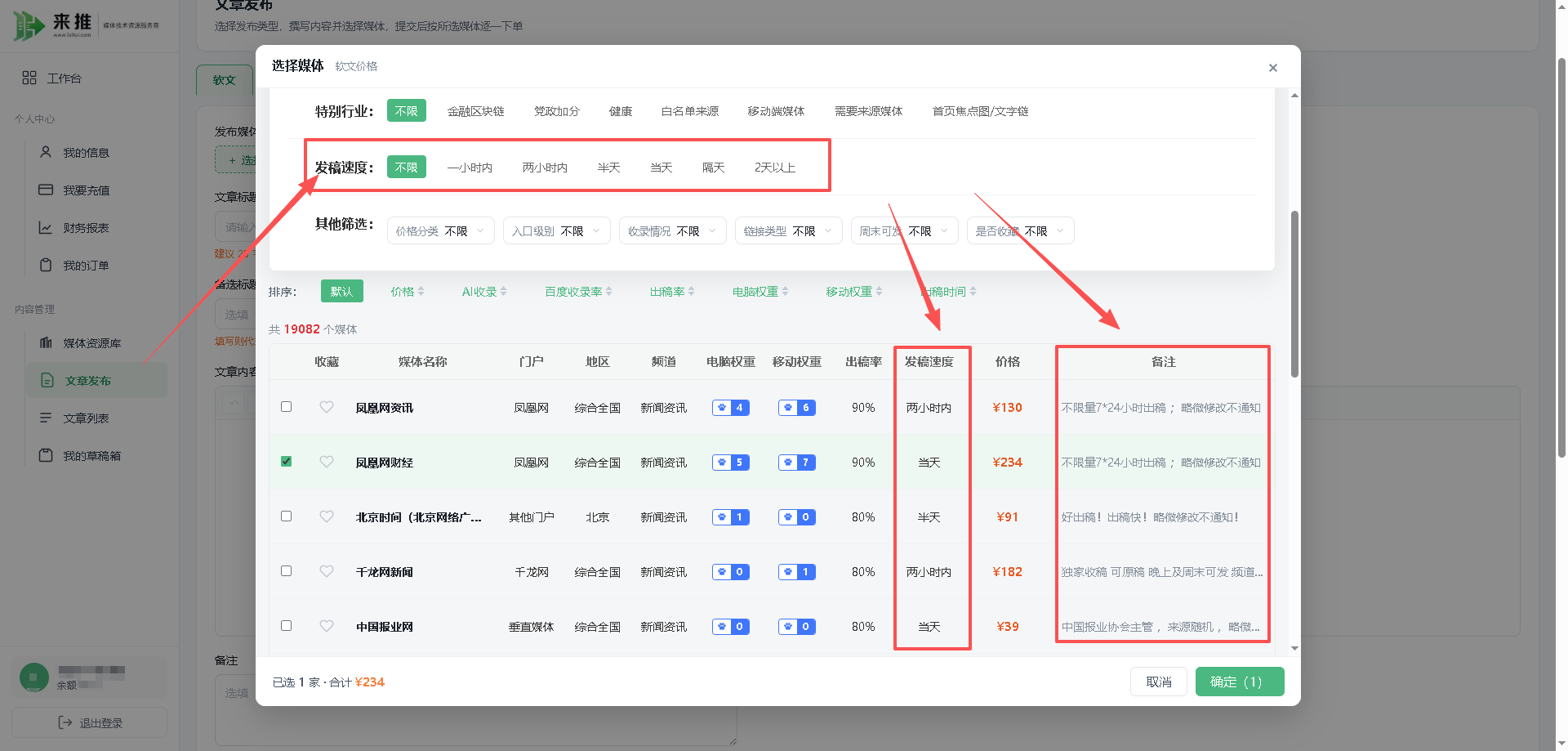Screen dimensions: 1568x751
Task: Choose 2天以上 in the 发稿速度 filter
Action: coord(774,168)
